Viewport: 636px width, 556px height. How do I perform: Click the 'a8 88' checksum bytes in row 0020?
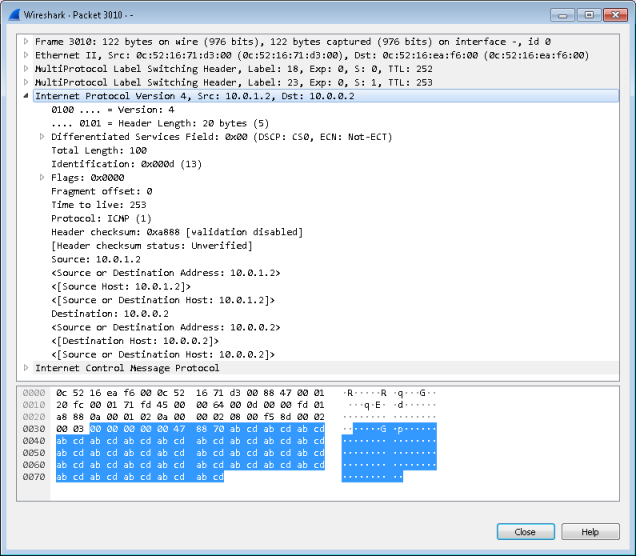coord(70,417)
